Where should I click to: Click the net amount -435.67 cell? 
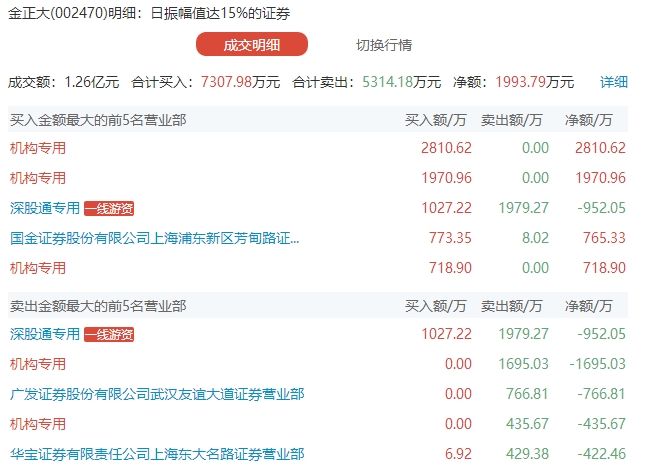pyautogui.click(x=601, y=424)
